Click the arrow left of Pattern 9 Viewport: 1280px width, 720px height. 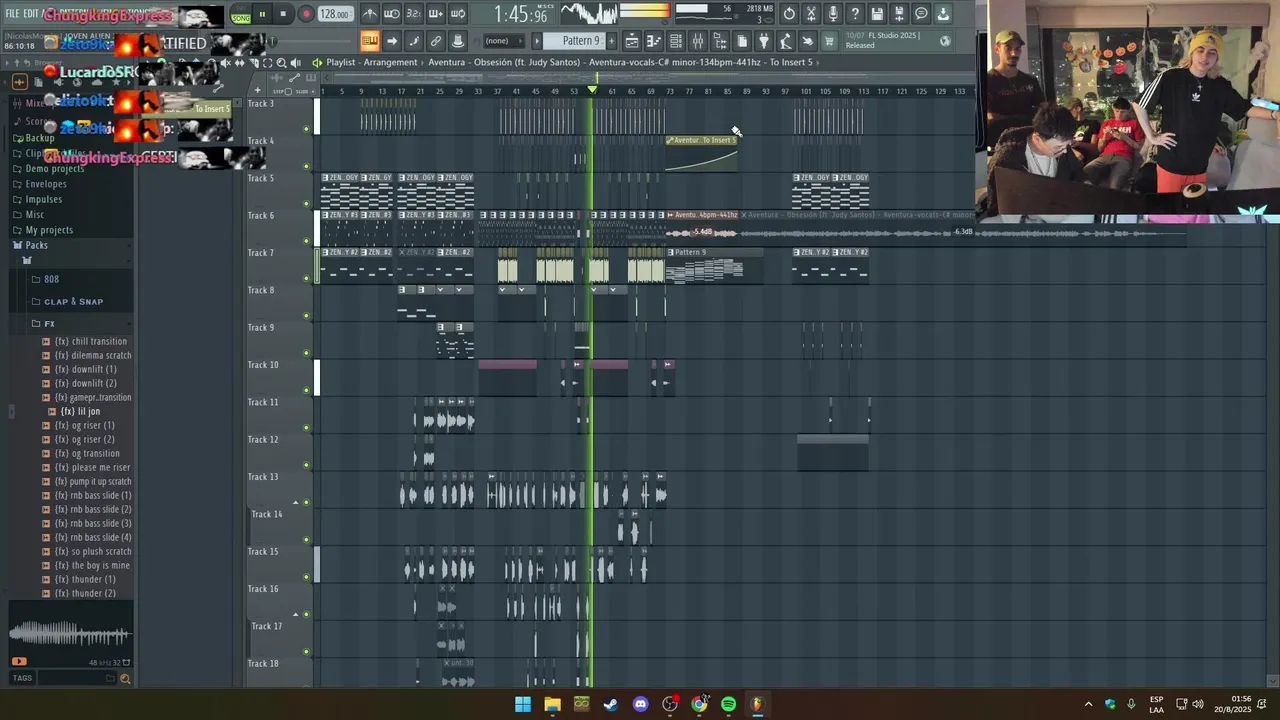(x=537, y=41)
